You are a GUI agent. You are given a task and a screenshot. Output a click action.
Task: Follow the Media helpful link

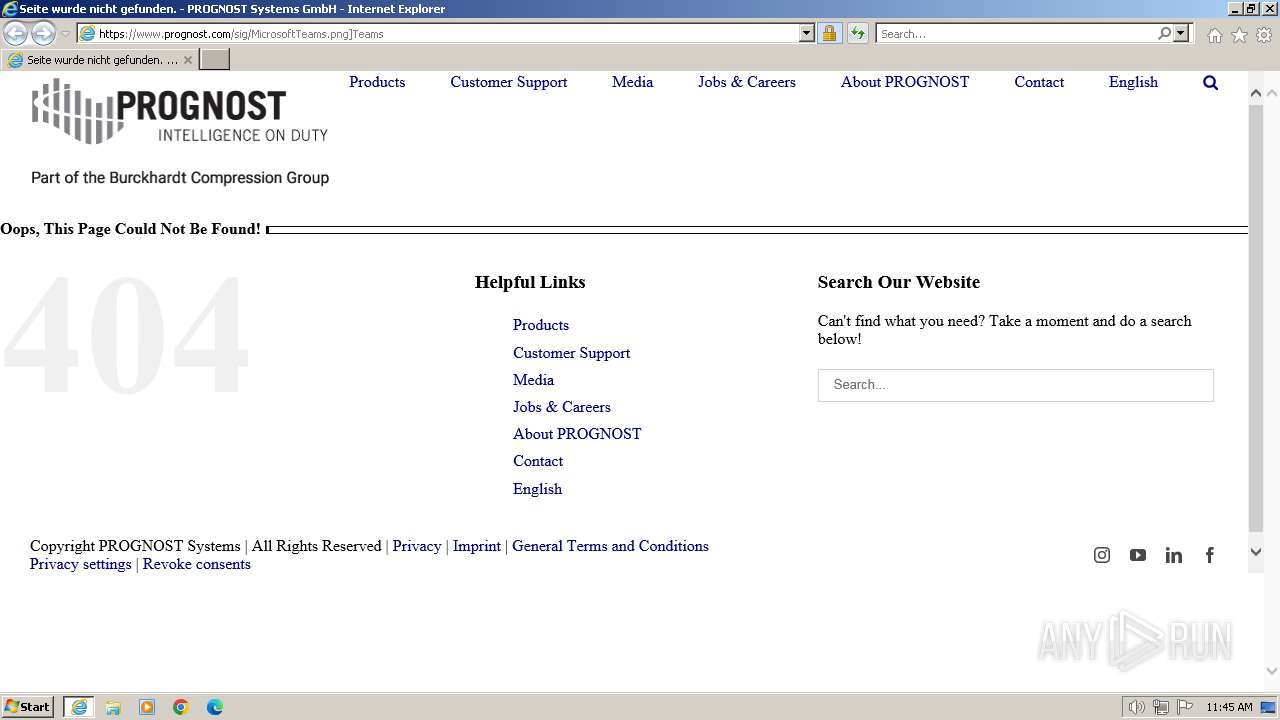click(x=533, y=380)
